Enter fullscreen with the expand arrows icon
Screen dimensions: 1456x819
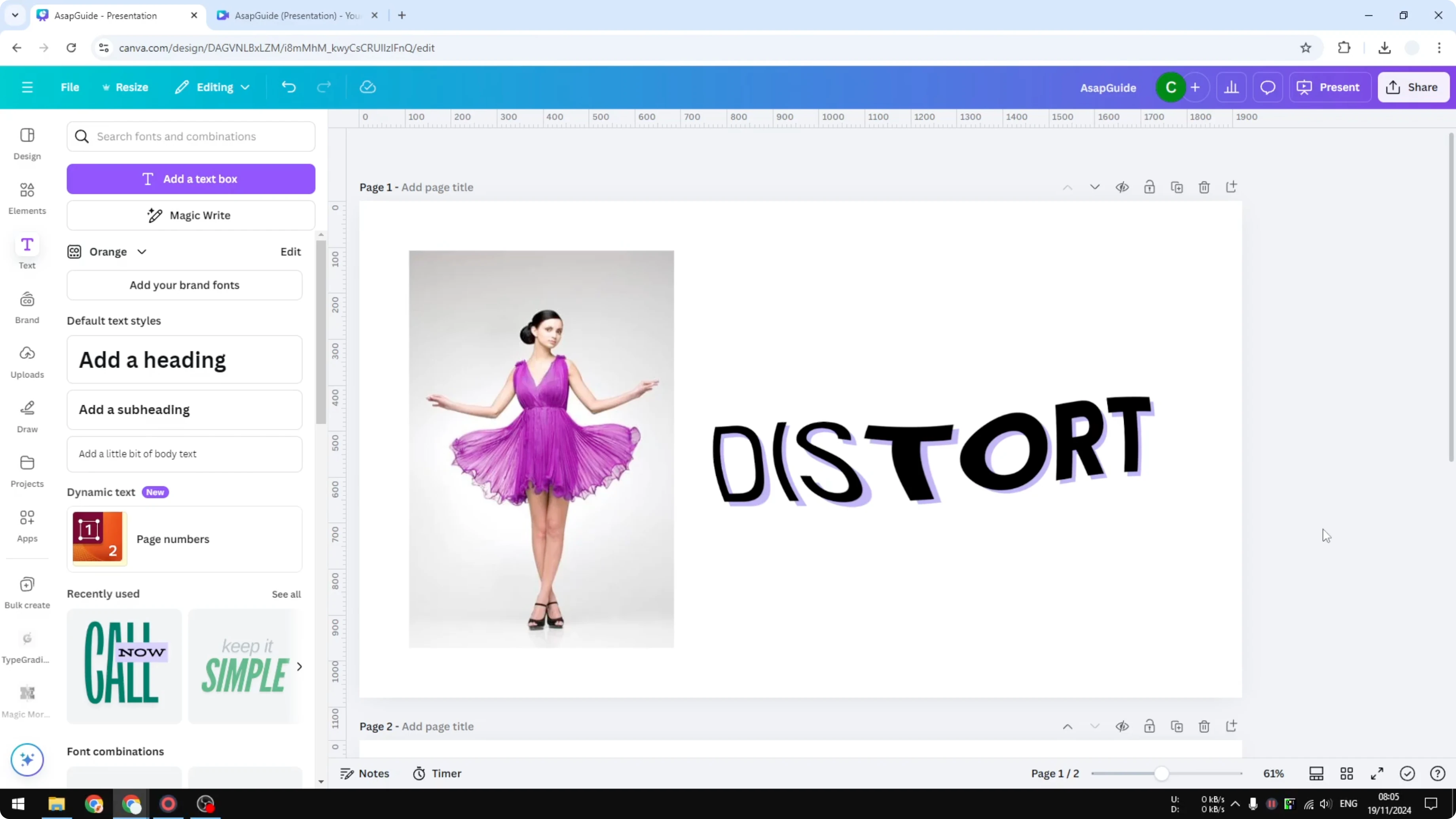click(x=1377, y=774)
